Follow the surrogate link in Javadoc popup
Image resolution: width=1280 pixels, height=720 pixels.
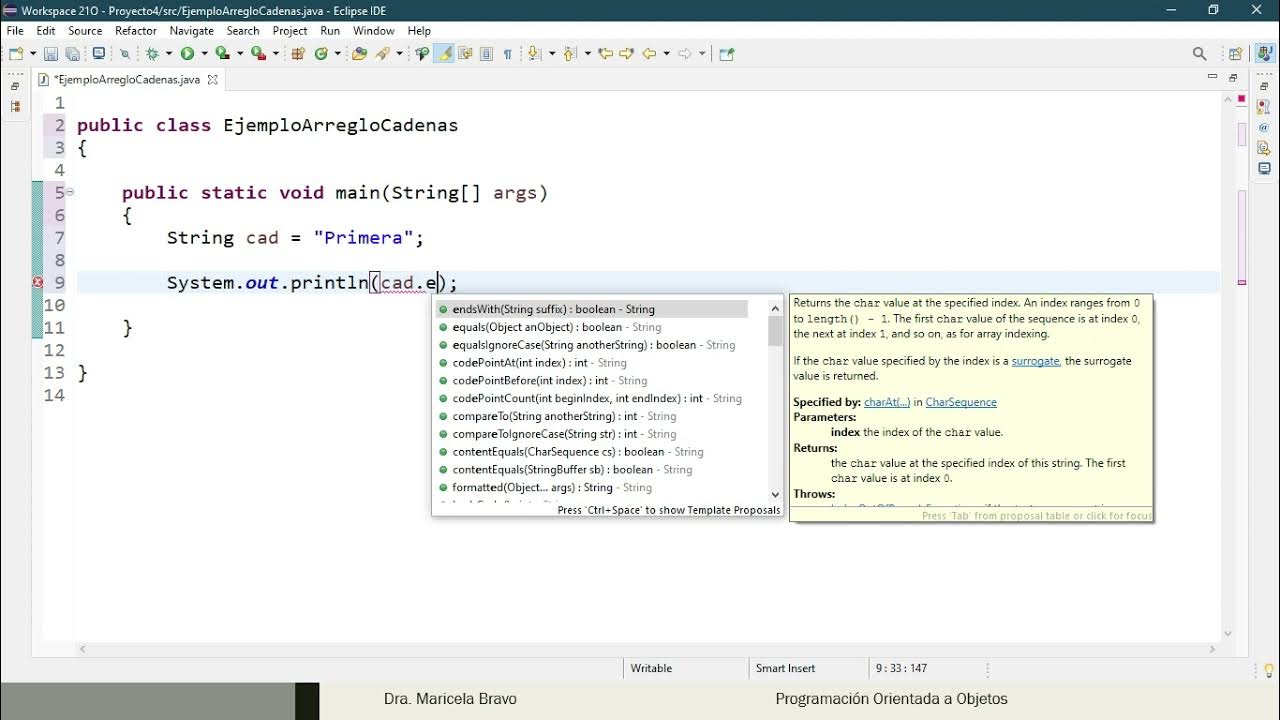click(x=1035, y=361)
